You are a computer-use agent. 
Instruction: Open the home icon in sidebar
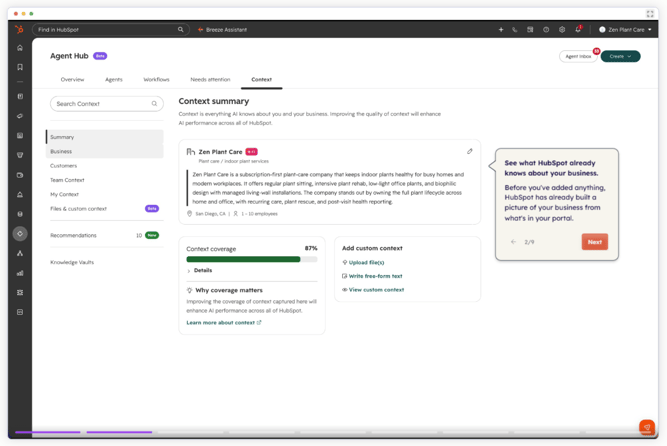click(20, 48)
